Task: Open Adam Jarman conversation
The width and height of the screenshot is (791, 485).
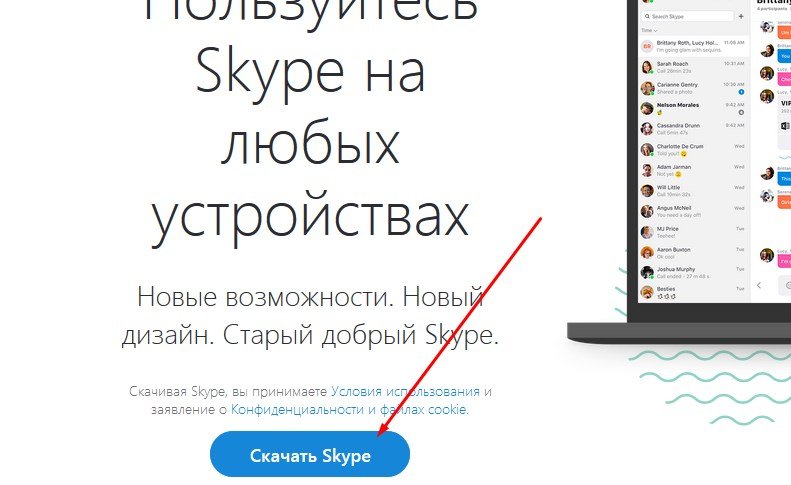Action: (694, 170)
